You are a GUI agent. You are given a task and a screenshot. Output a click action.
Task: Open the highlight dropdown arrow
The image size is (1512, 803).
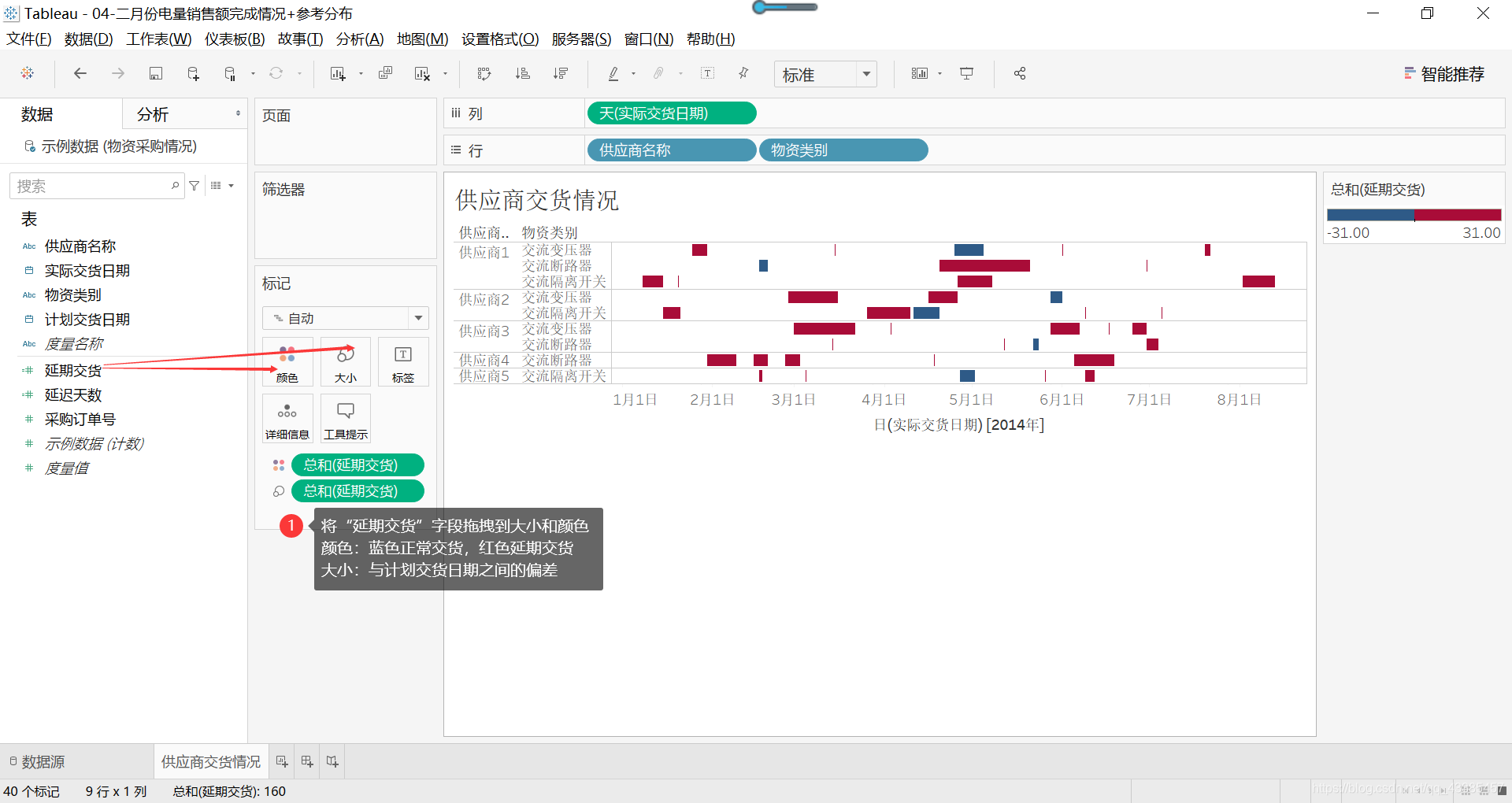633,74
